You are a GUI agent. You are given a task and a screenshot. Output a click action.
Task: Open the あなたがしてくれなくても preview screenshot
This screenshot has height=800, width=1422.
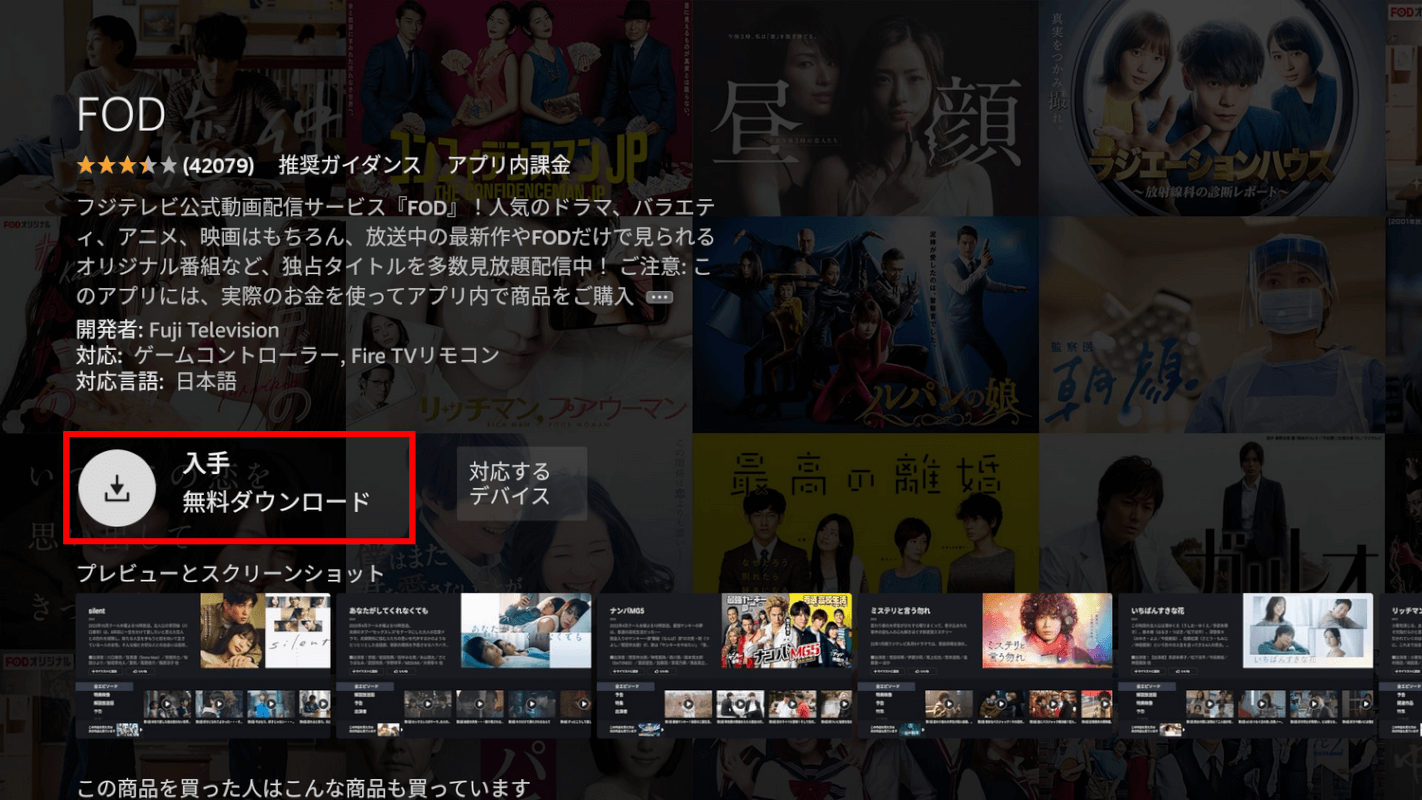click(x=464, y=665)
